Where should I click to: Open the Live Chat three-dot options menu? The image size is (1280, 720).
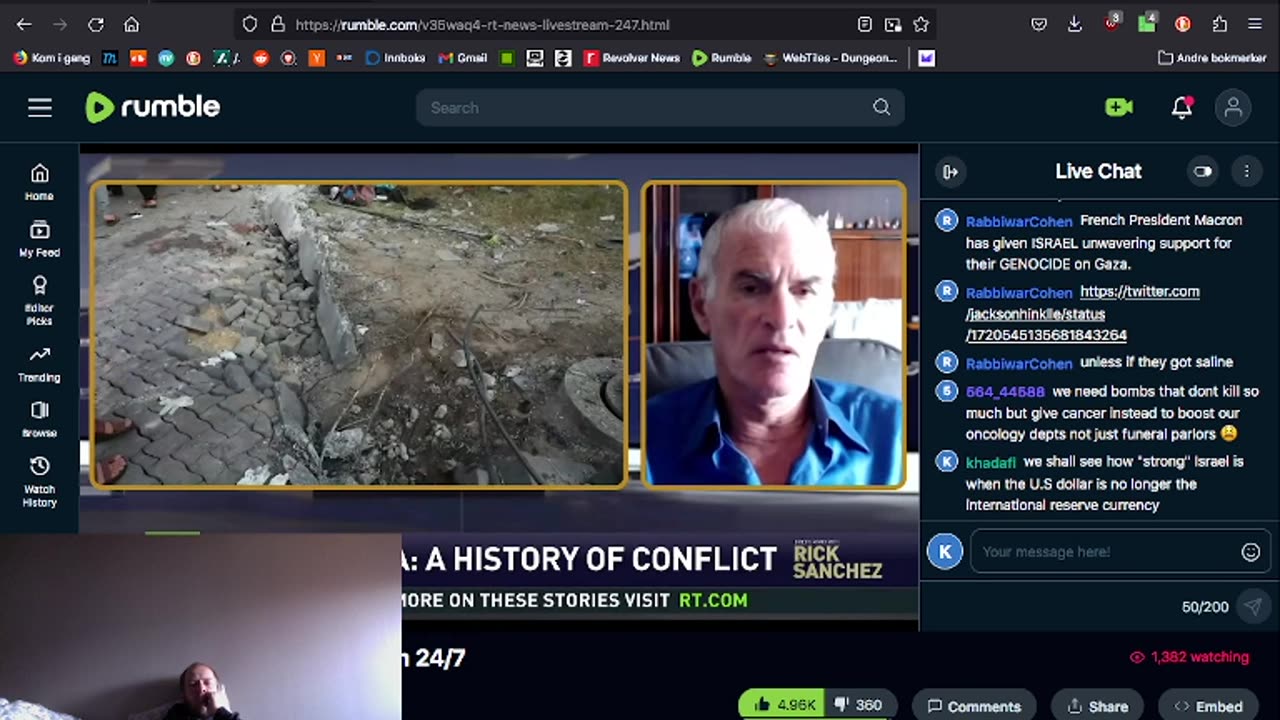(x=1246, y=172)
